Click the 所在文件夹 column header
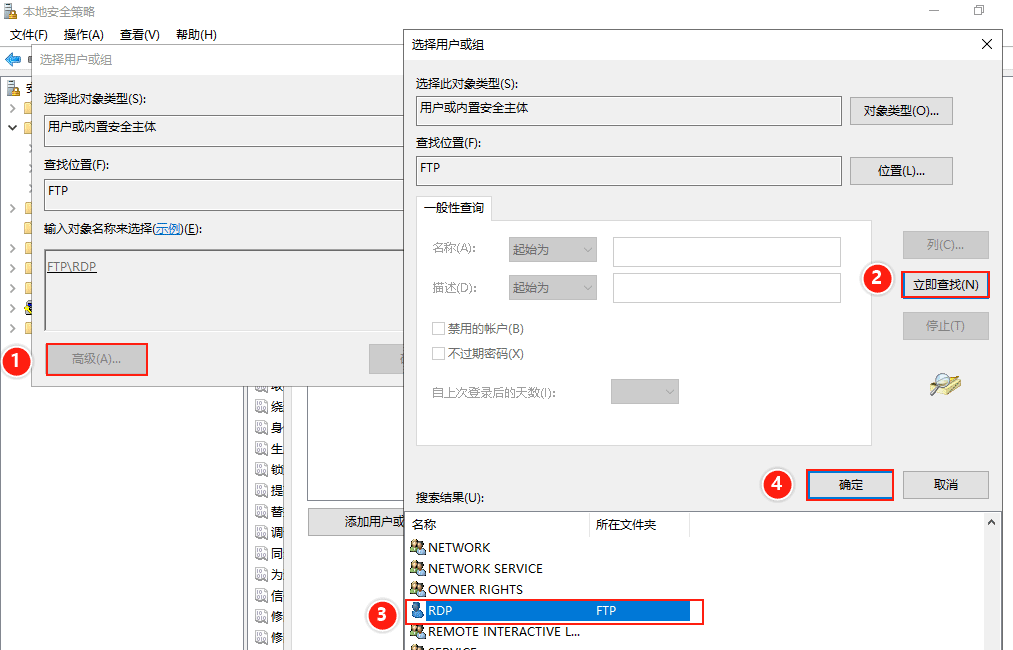This screenshot has width=1013, height=650. coord(640,525)
